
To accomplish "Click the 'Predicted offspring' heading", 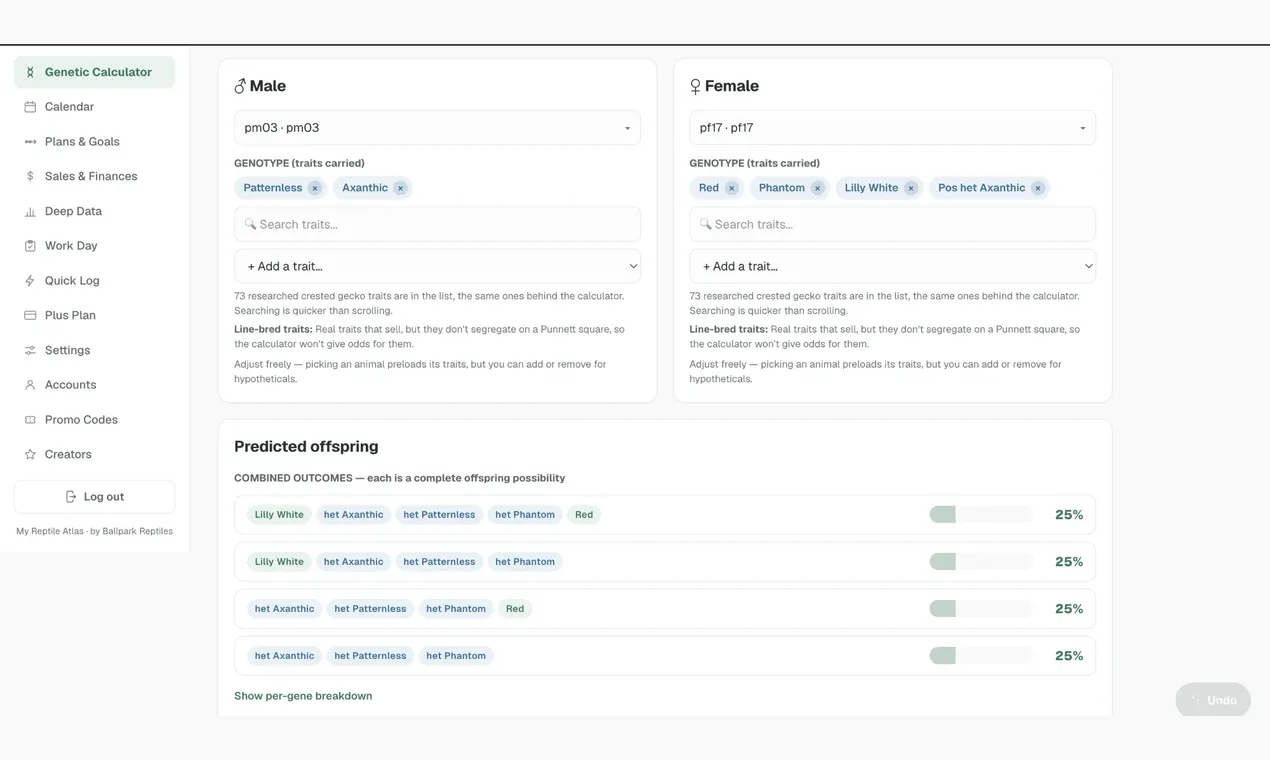I will click(x=306, y=447).
